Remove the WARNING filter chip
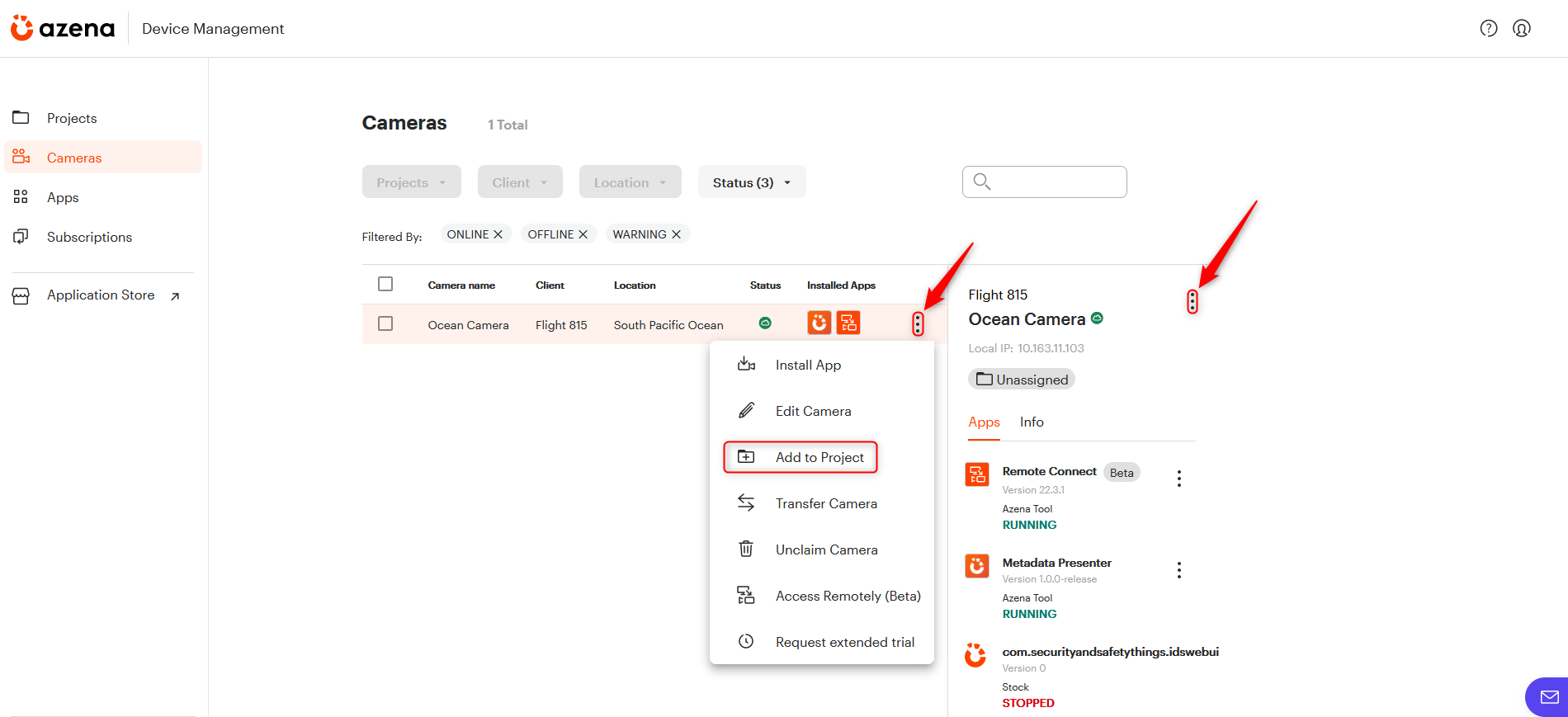The height and width of the screenshot is (717, 1568). [x=676, y=234]
